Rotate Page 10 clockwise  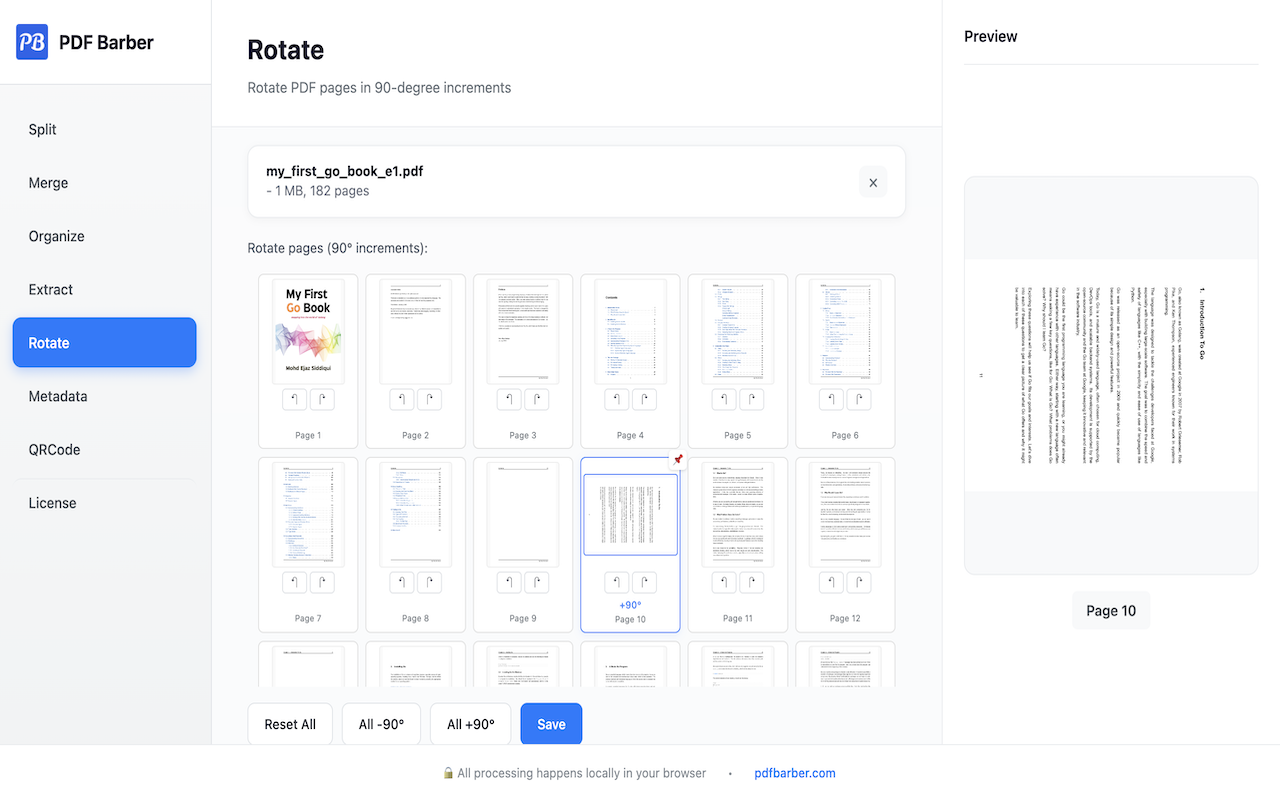coord(645,583)
